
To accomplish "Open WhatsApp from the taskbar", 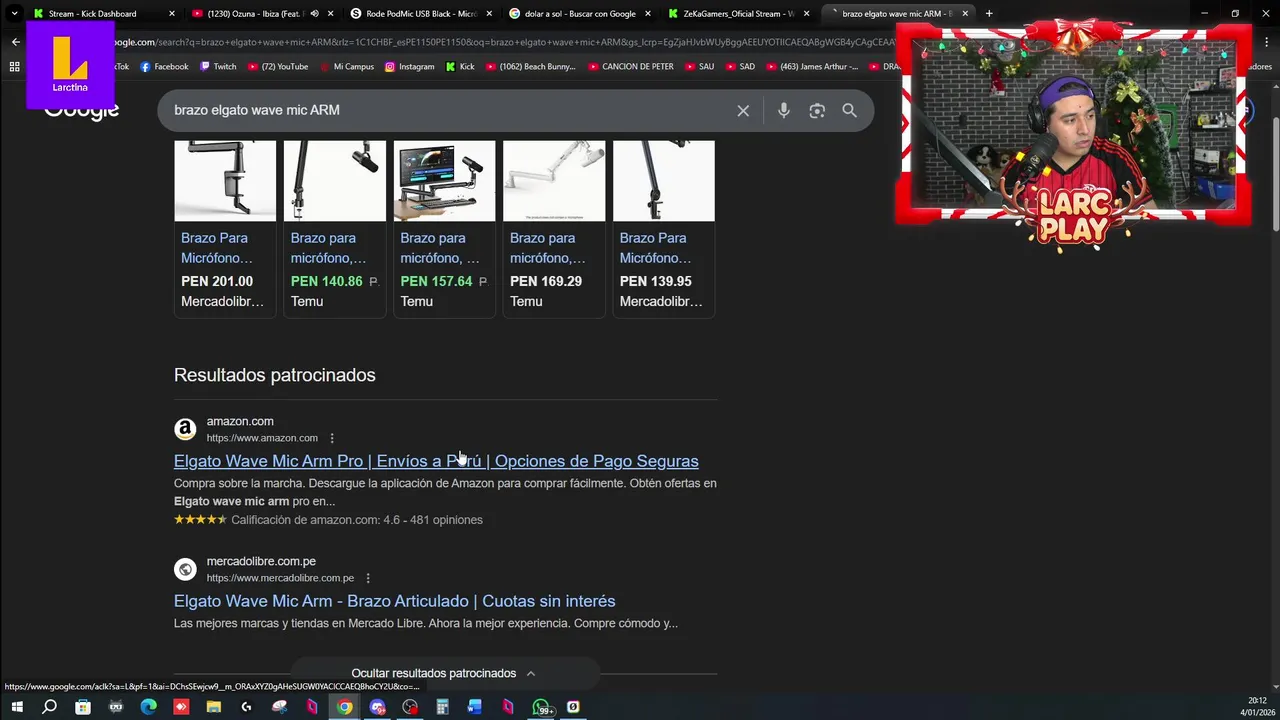I will tap(541, 707).
